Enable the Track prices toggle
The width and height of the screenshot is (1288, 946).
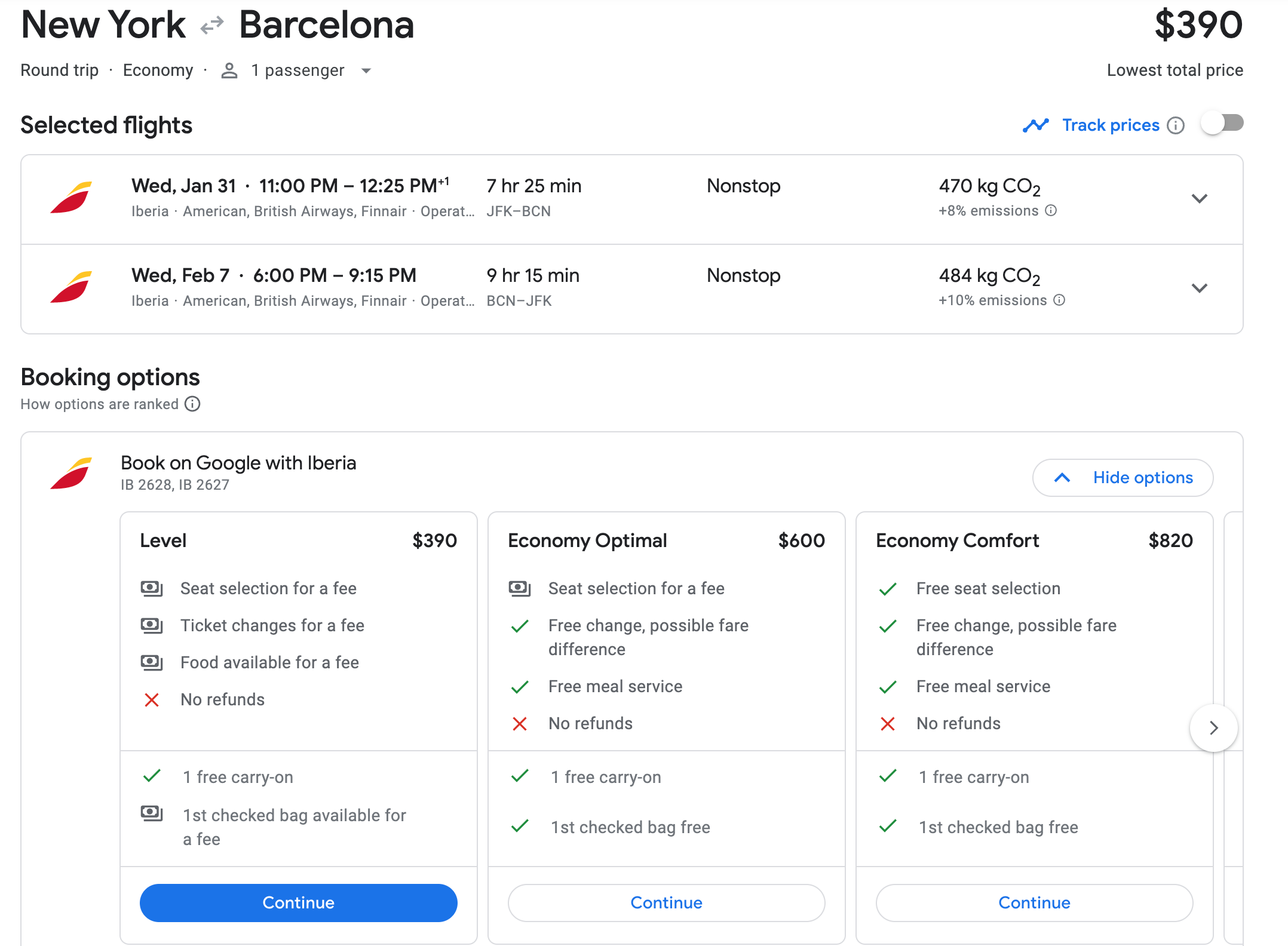click(x=1222, y=124)
